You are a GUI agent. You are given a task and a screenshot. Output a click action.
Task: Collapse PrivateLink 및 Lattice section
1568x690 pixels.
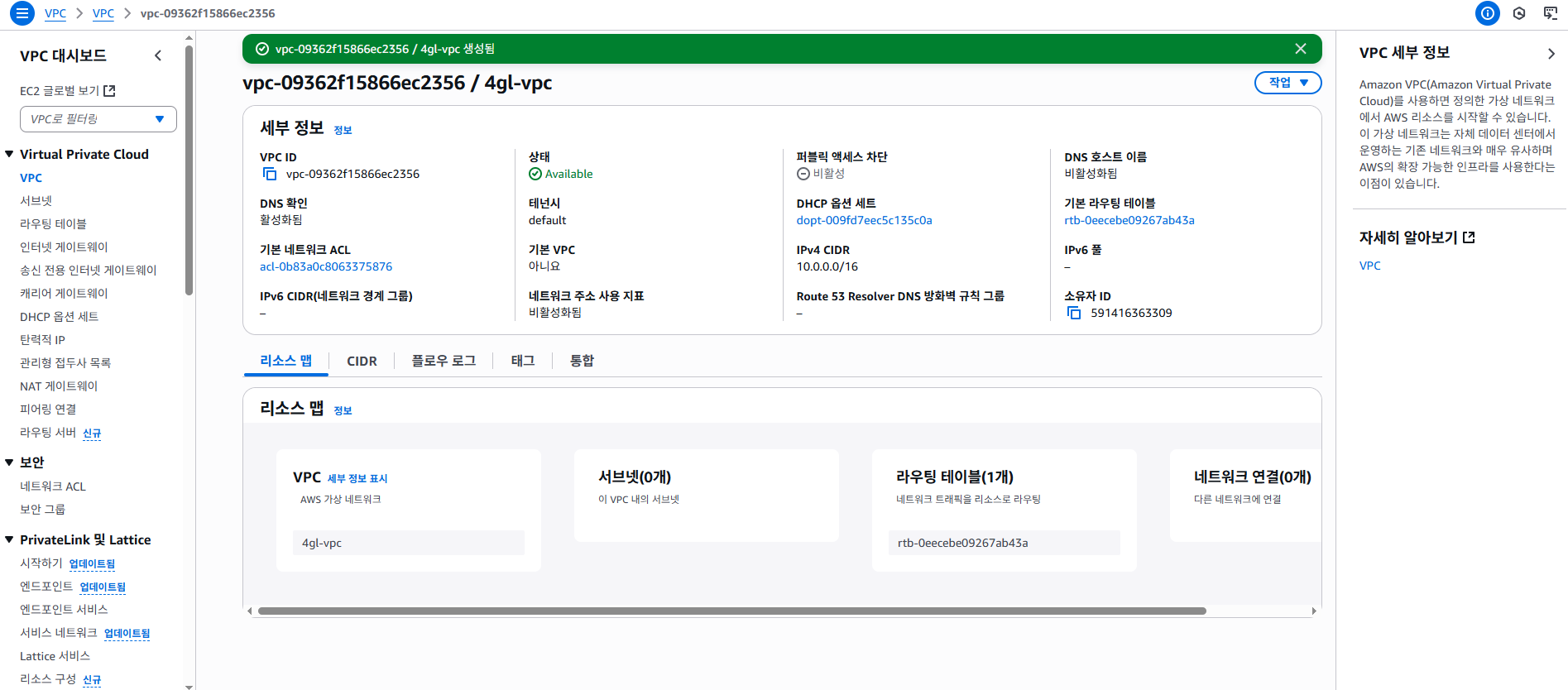tap(9, 539)
